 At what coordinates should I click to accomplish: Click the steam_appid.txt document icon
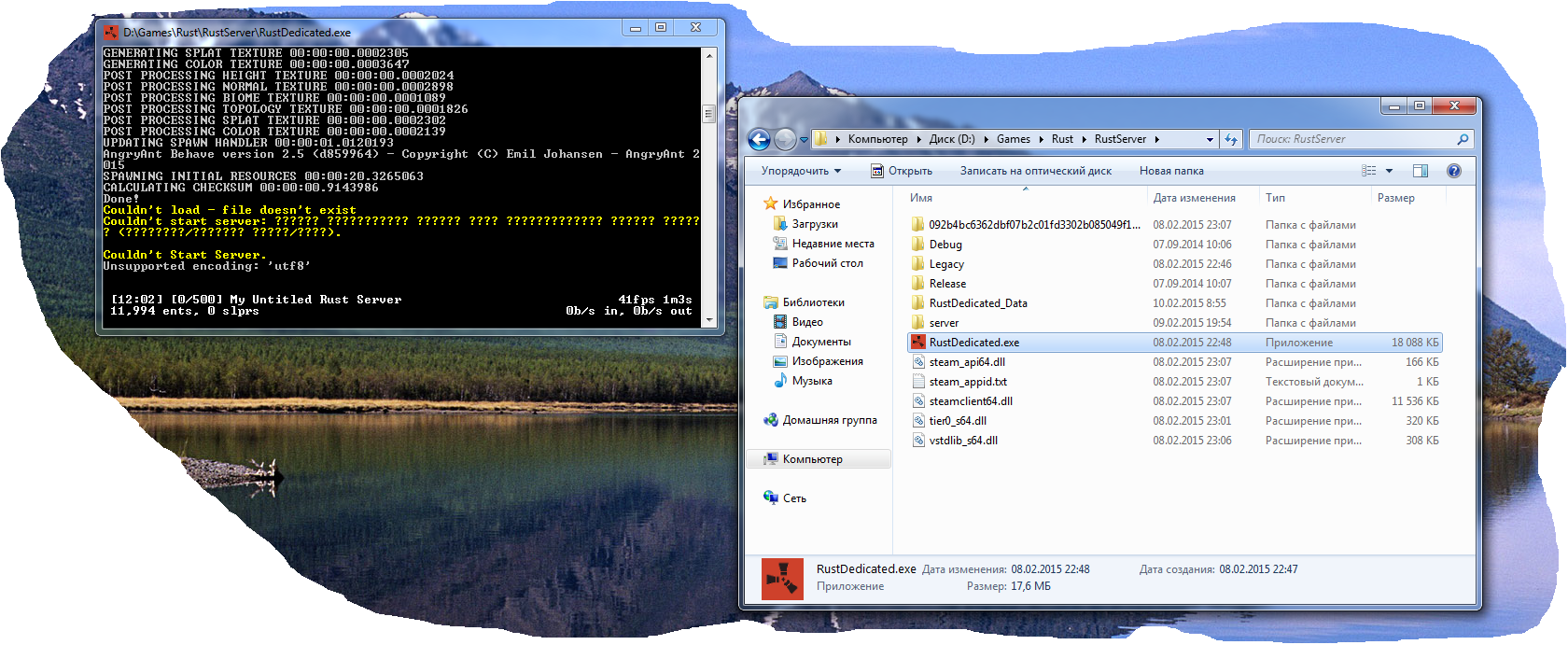[x=918, y=382]
